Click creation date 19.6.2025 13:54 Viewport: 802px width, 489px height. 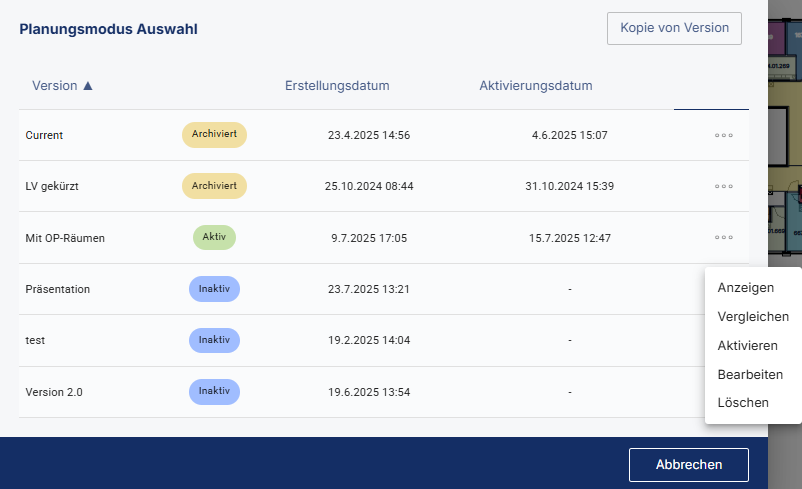[369, 392]
